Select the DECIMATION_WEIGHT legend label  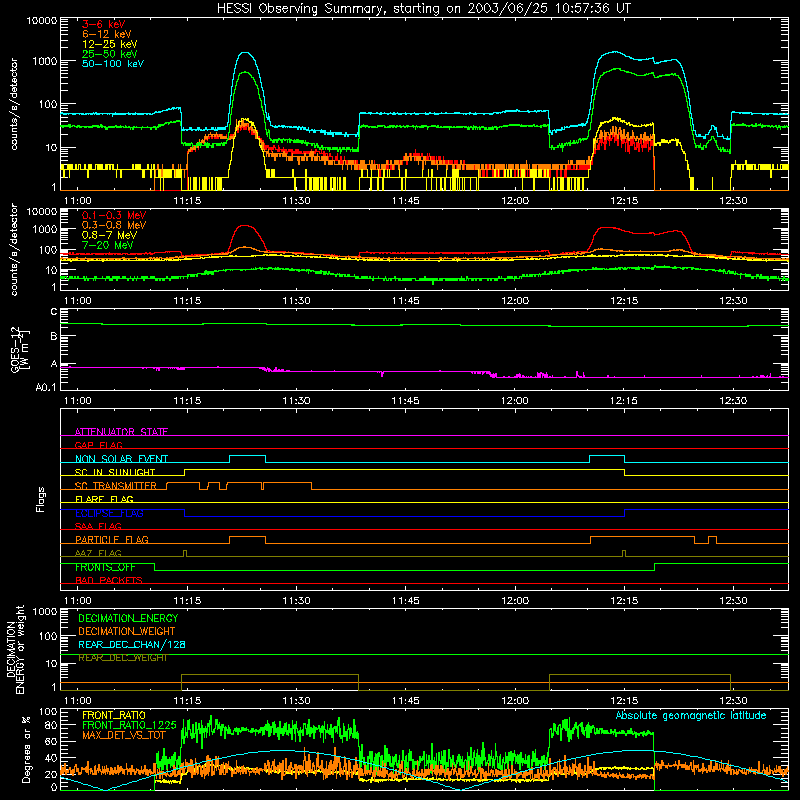127,631
